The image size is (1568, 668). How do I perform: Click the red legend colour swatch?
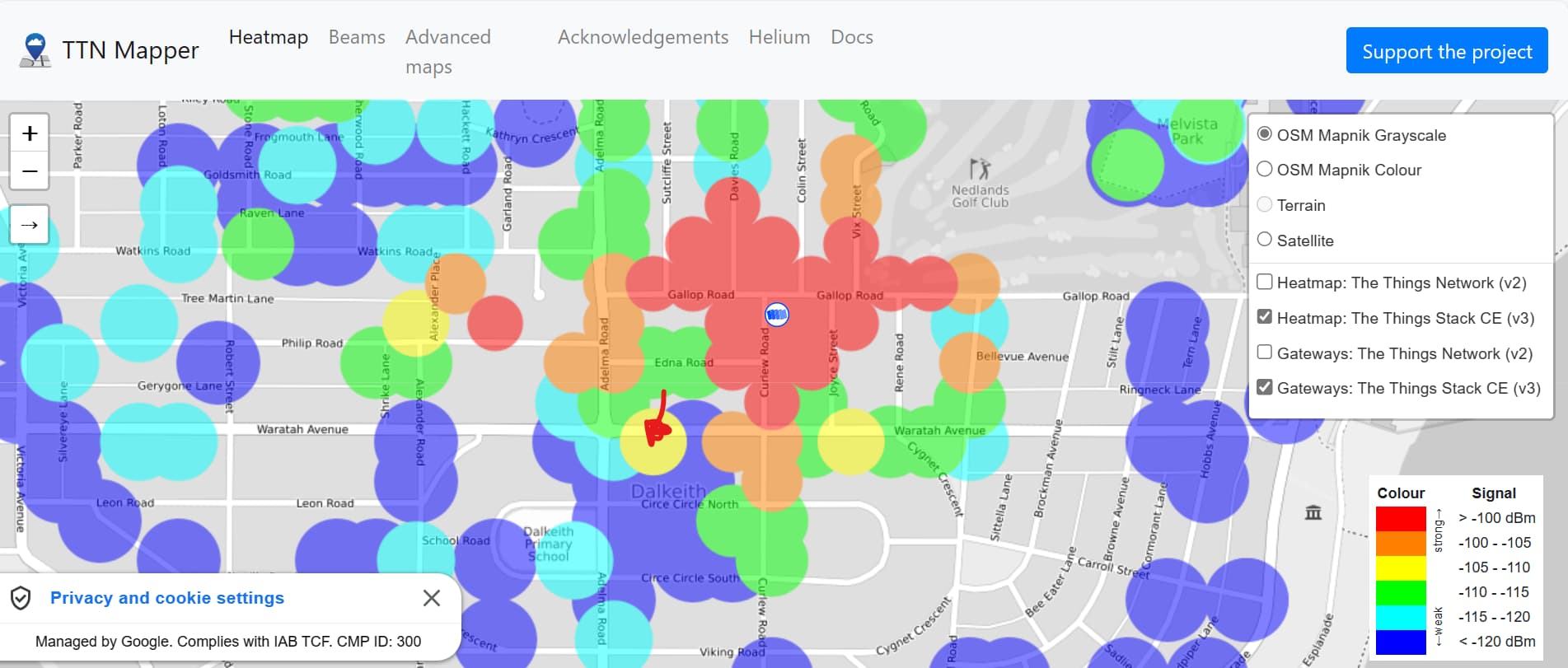[1401, 519]
